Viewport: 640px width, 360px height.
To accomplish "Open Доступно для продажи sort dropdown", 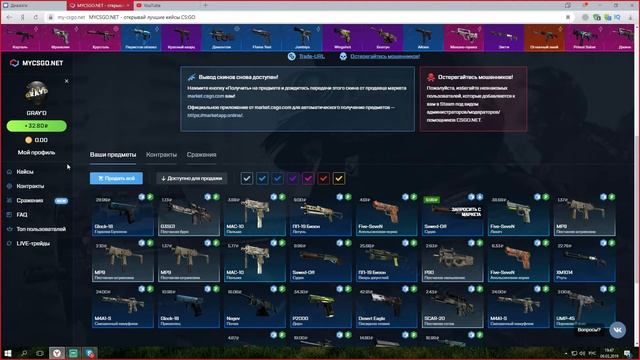I will (191, 178).
